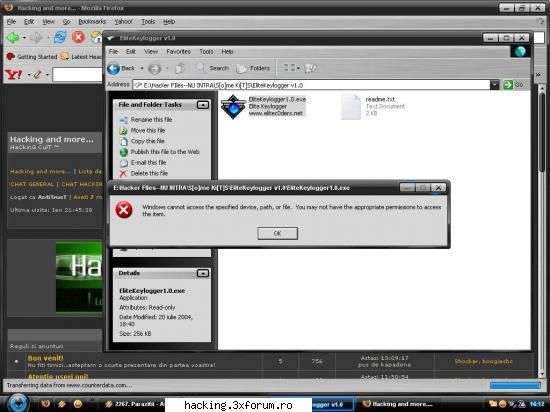Click Yahoo toolbar search field
The width and height of the screenshot is (550, 412).
[x=77, y=75]
